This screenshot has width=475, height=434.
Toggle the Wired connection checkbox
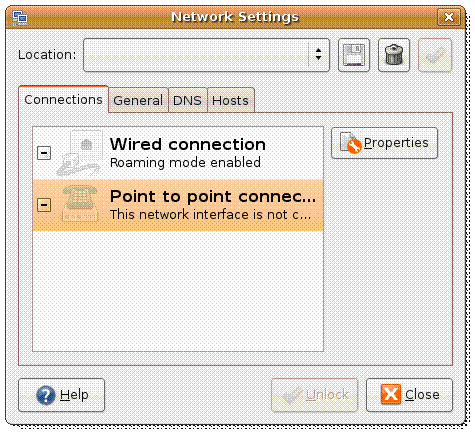tap(44, 153)
